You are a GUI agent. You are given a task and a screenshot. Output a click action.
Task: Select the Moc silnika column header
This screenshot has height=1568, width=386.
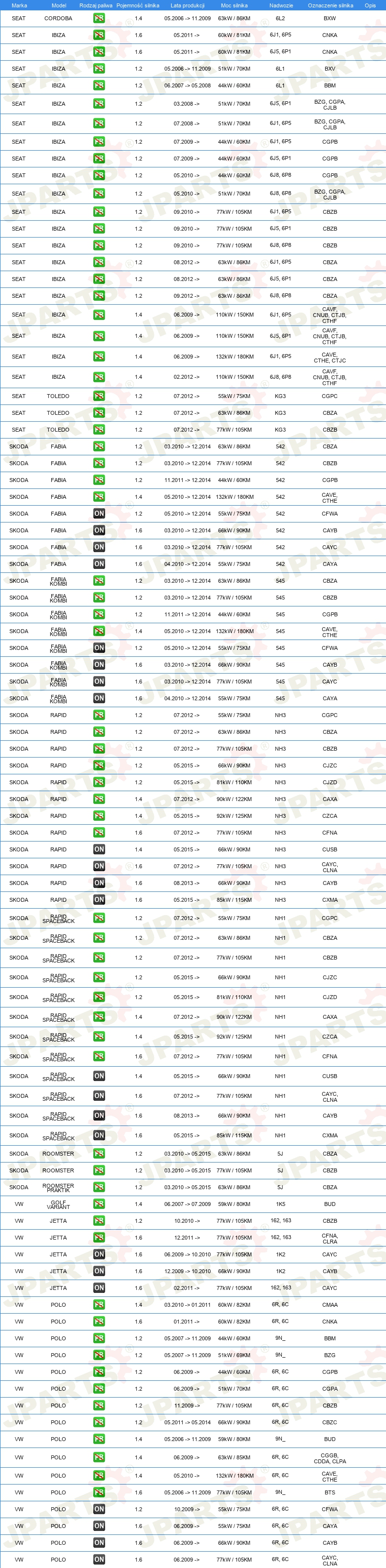(x=234, y=5)
